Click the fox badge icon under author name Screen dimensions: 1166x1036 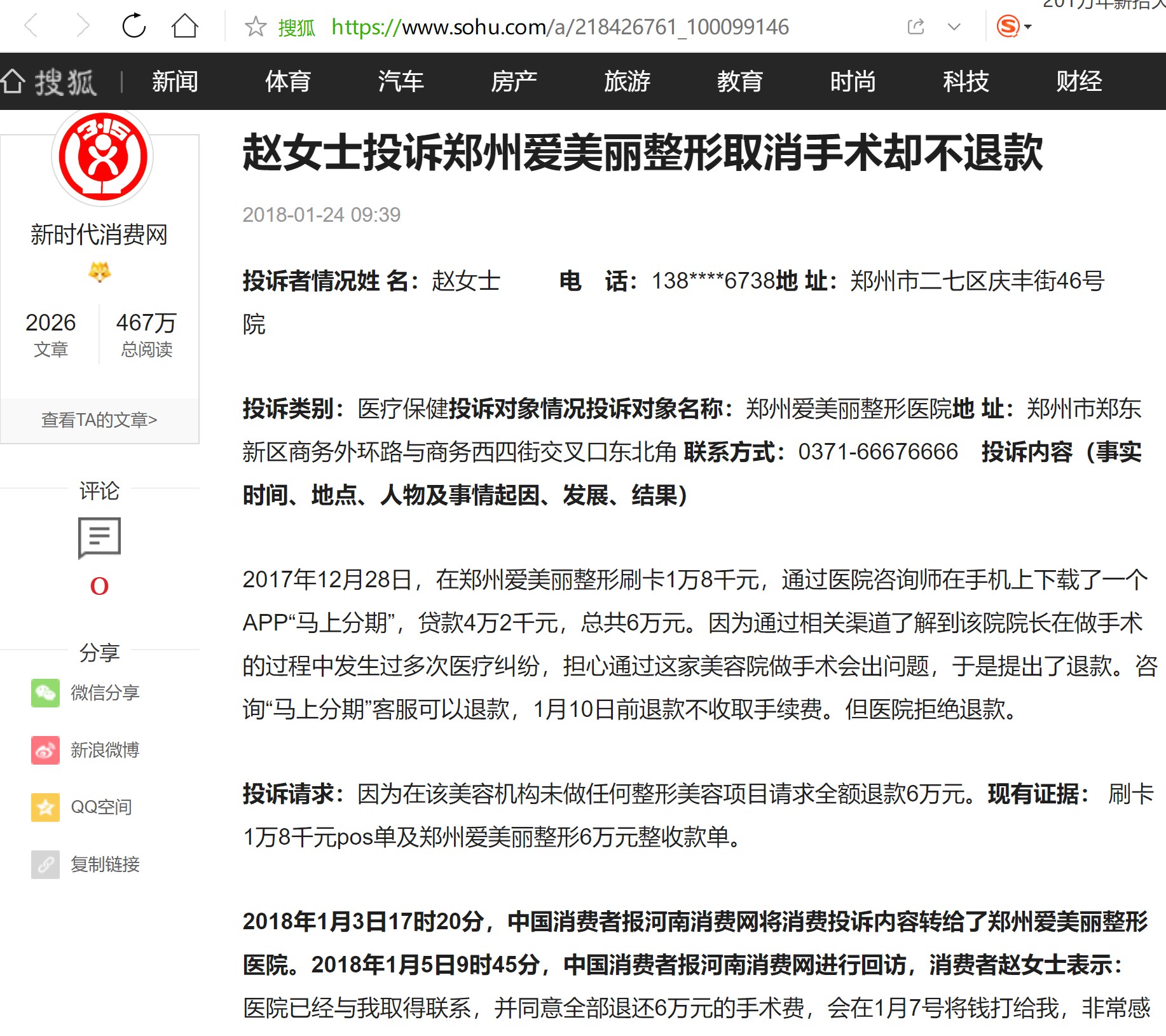[x=99, y=272]
